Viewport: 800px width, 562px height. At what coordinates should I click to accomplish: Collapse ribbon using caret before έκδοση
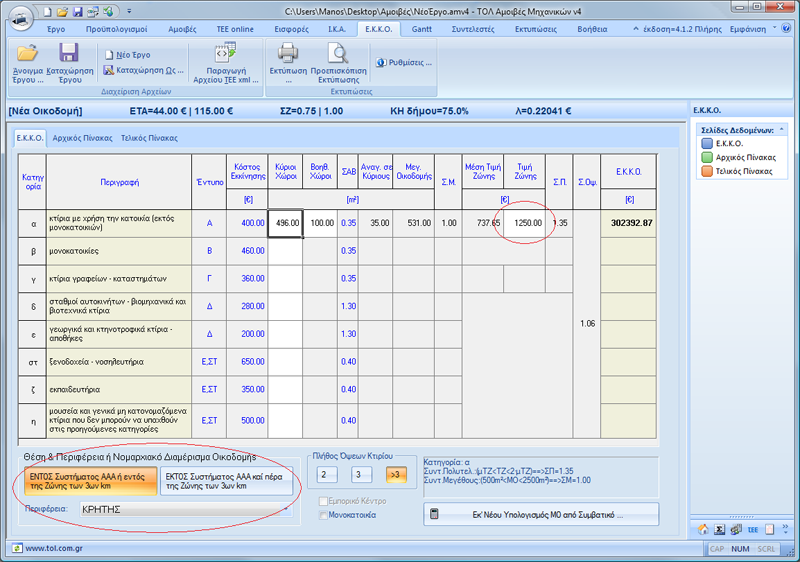[x=636, y=29]
